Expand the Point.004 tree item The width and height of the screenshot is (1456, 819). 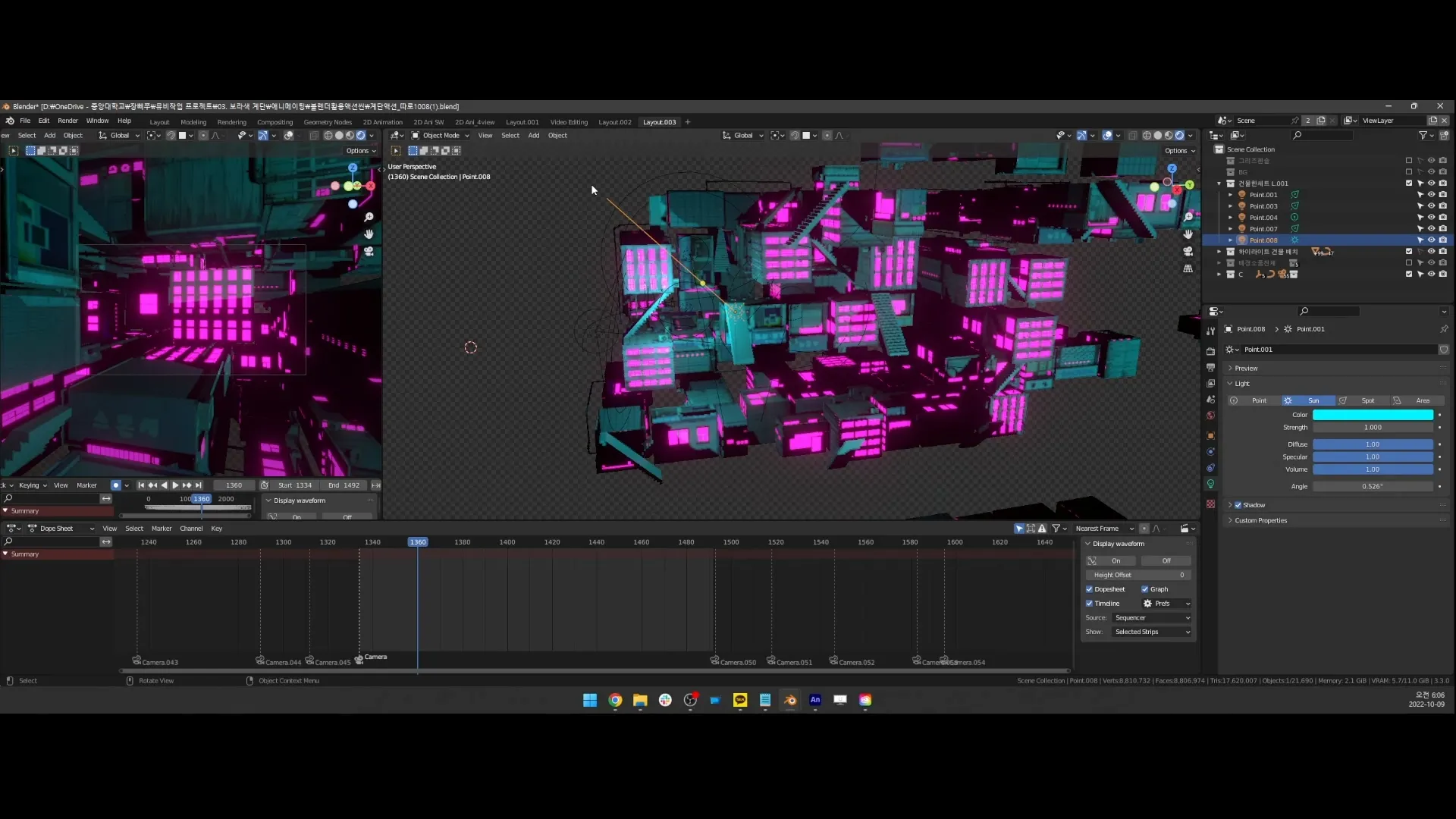coord(1230,218)
